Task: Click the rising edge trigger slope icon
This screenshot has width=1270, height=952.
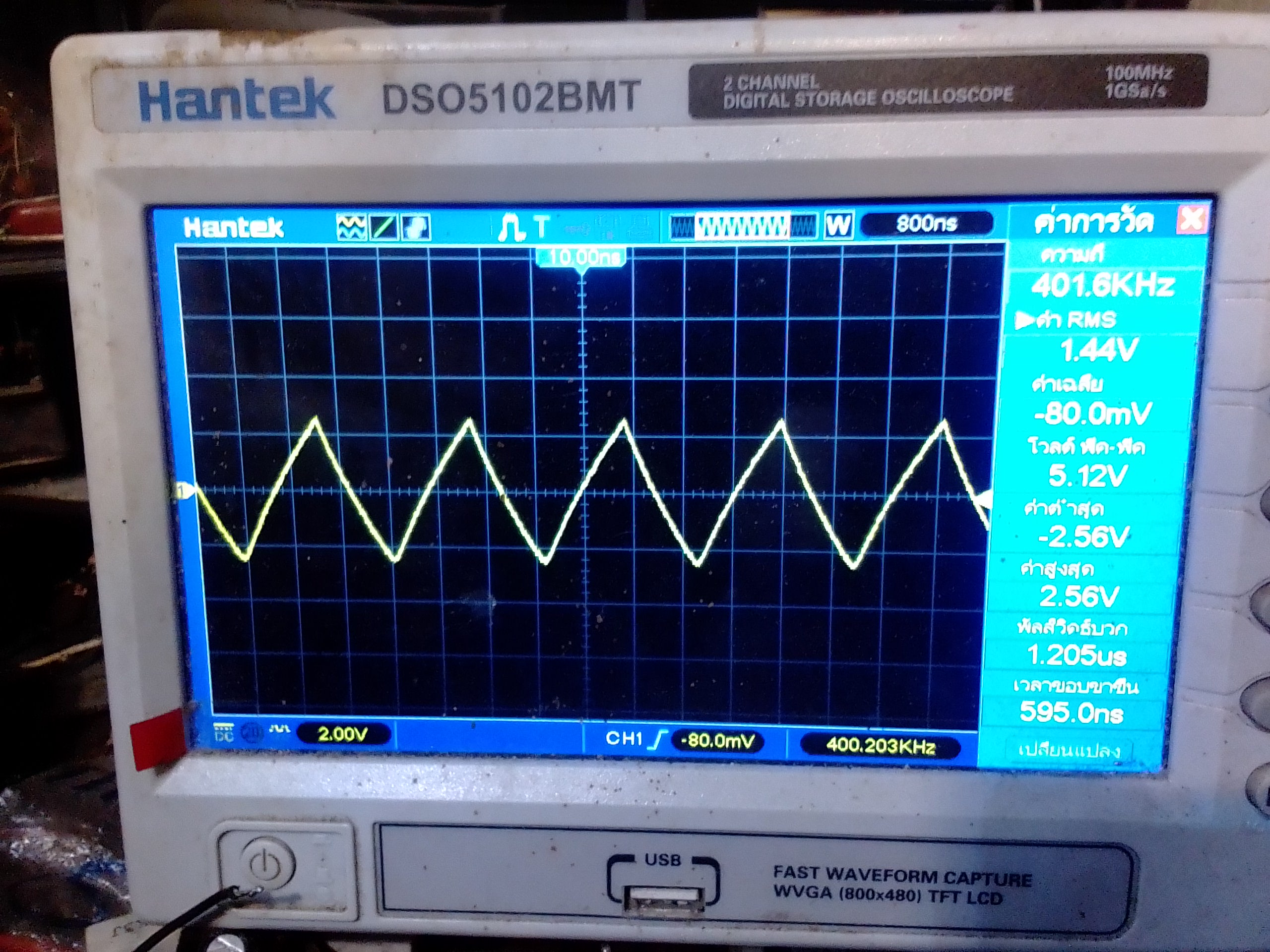Action: coord(656,740)
